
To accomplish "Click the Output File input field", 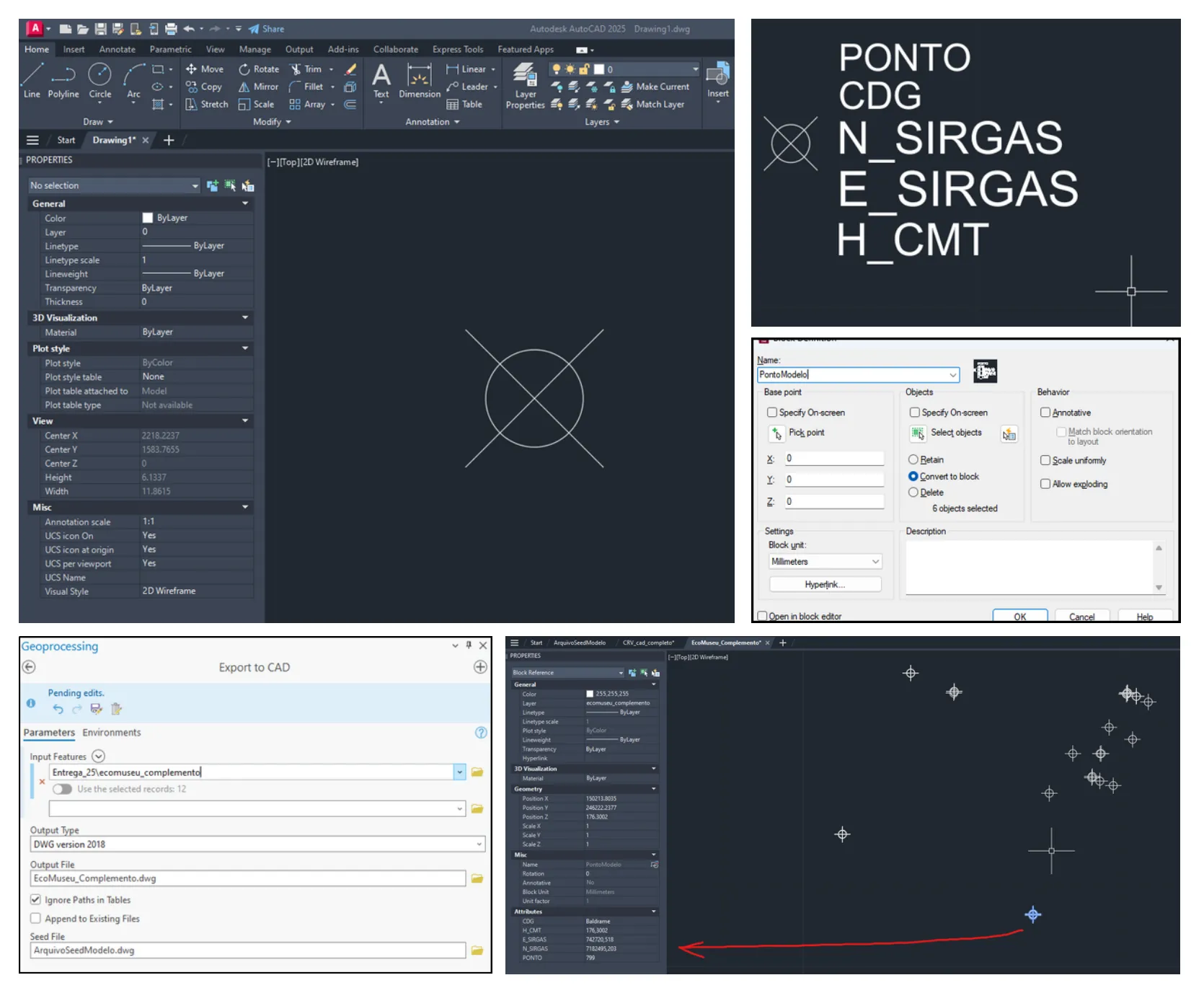I will tap(248, 878).
